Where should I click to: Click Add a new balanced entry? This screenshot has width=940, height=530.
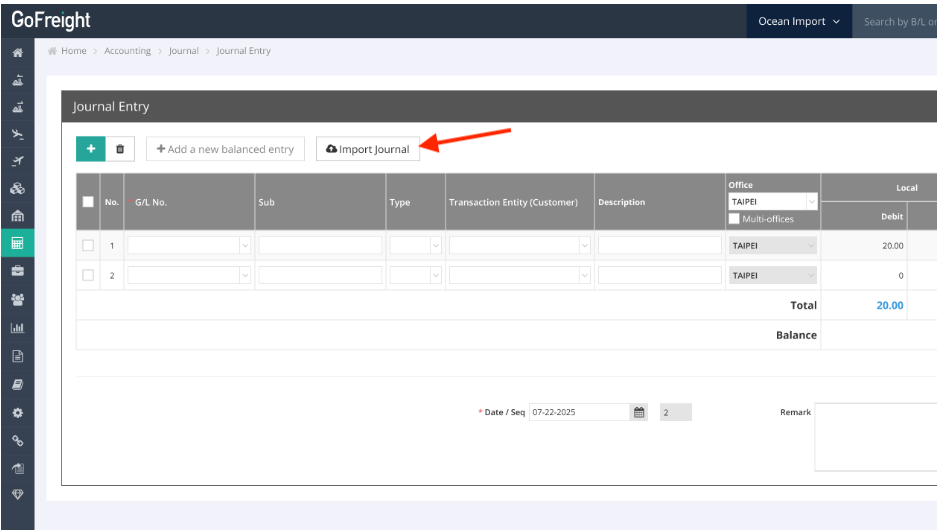coord(225,149)
